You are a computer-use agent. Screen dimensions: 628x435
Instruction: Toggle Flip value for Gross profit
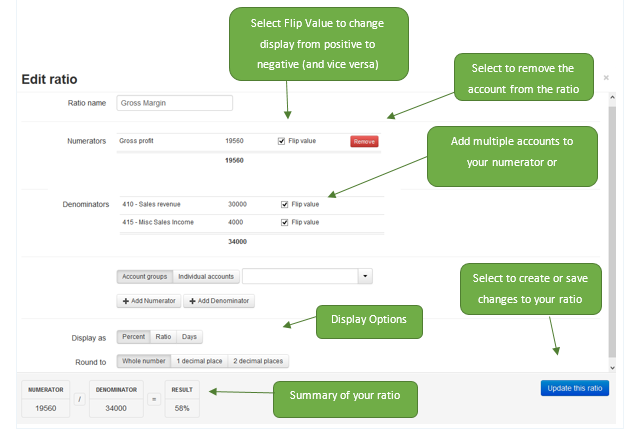pos(282,141)
